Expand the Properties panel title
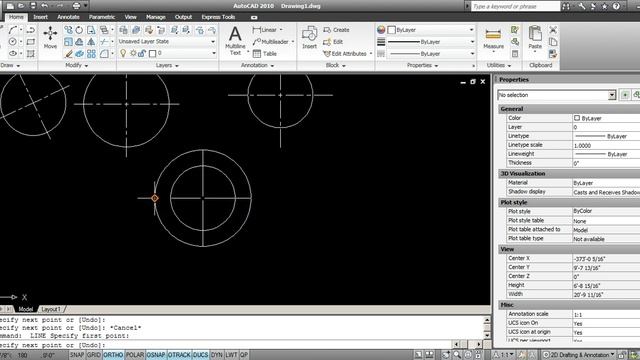Viewport: 640px width, 360px height. click(422, 65)
